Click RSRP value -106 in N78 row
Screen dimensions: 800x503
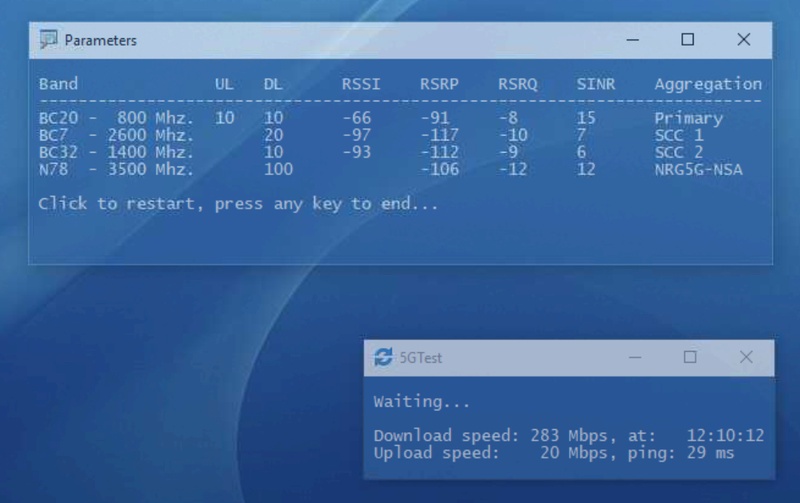coord(440,169)
